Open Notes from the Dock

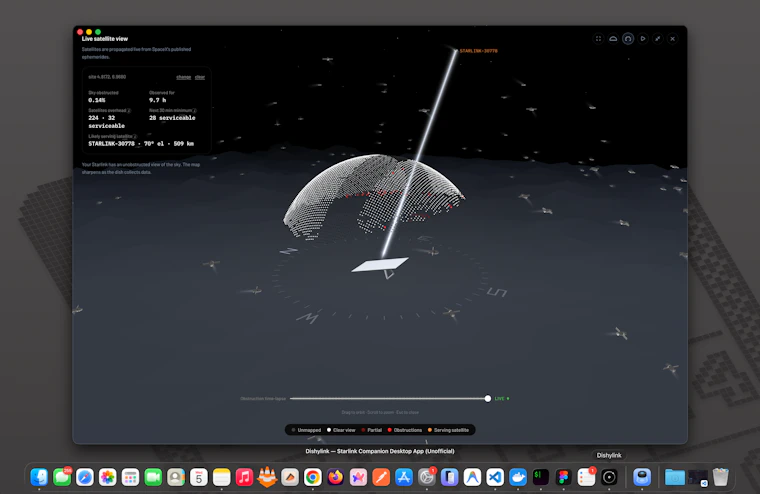222,478
